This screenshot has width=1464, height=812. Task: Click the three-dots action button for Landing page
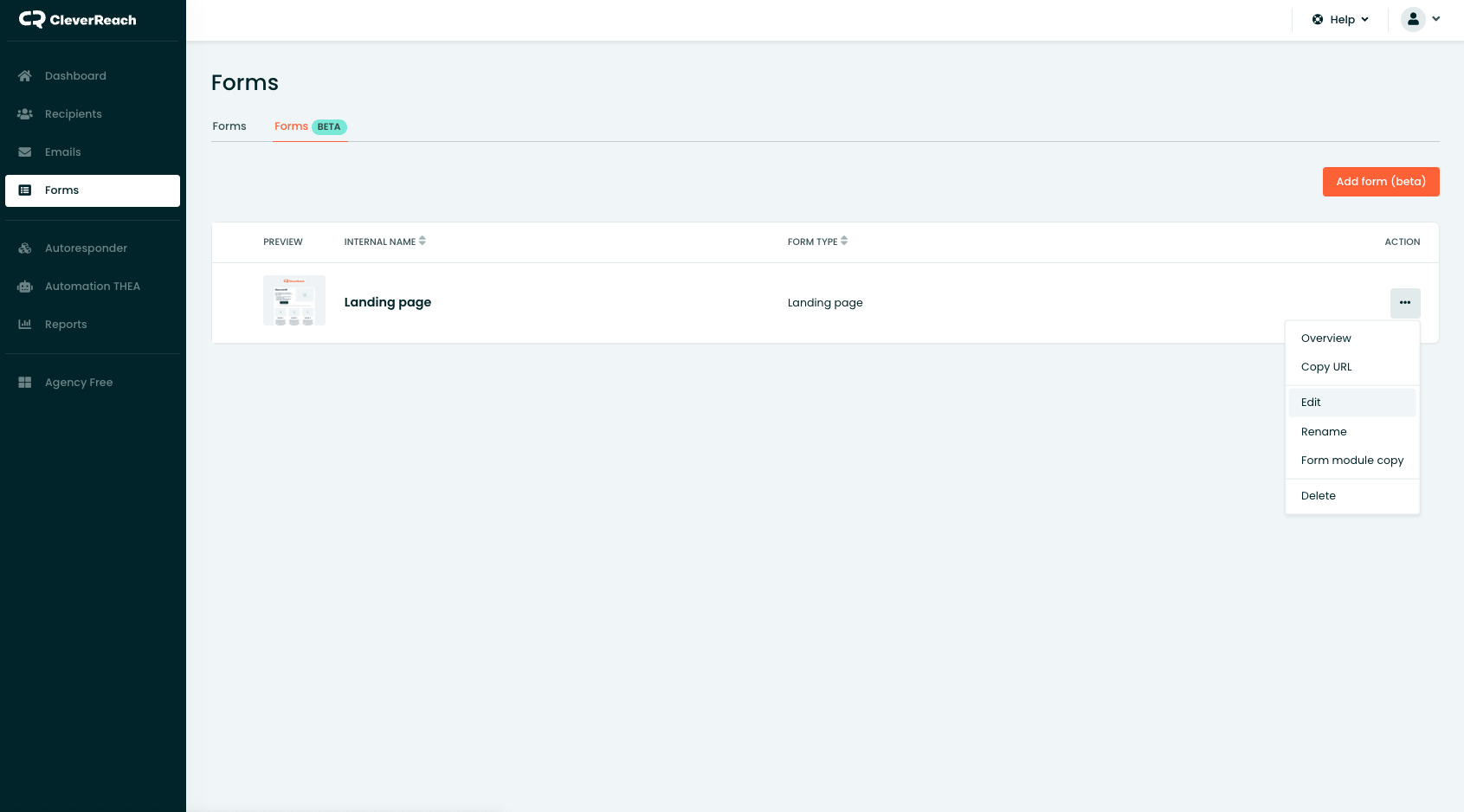(x=1405, y=303)
